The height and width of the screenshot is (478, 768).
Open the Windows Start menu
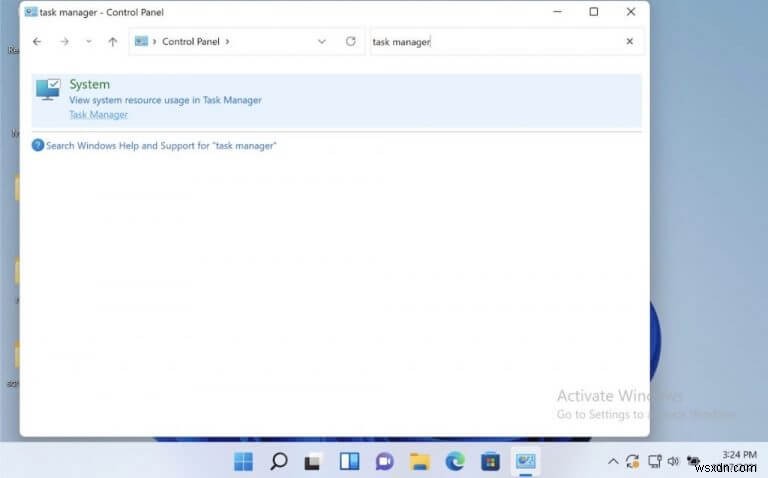[x=243, y=461]
